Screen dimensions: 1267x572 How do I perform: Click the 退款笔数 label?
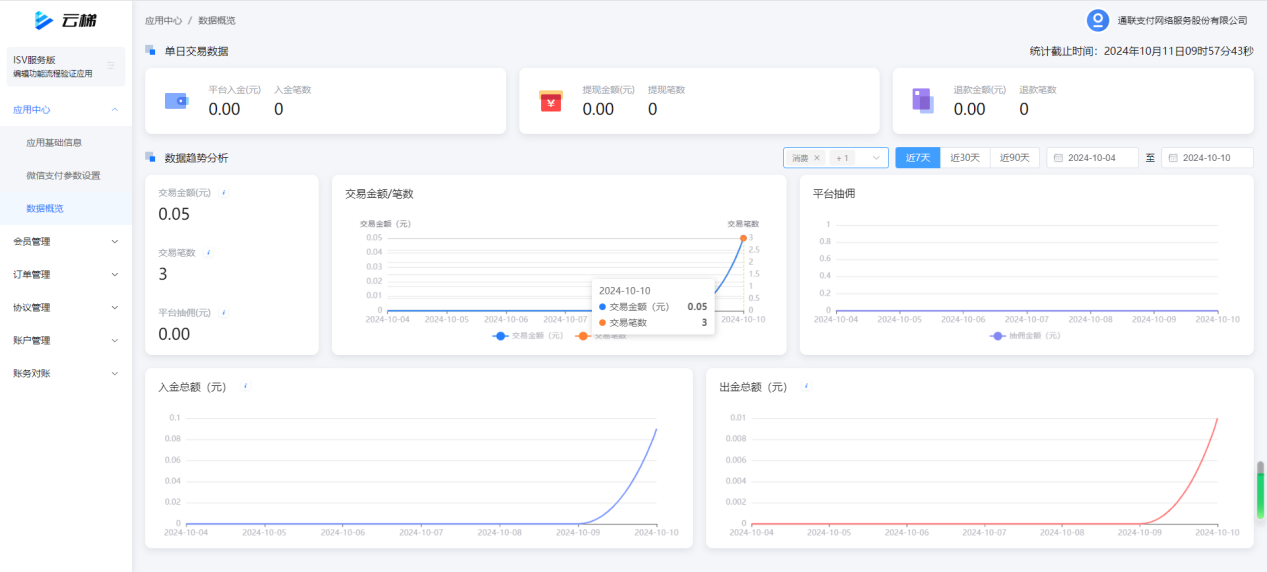(1038, 90)
